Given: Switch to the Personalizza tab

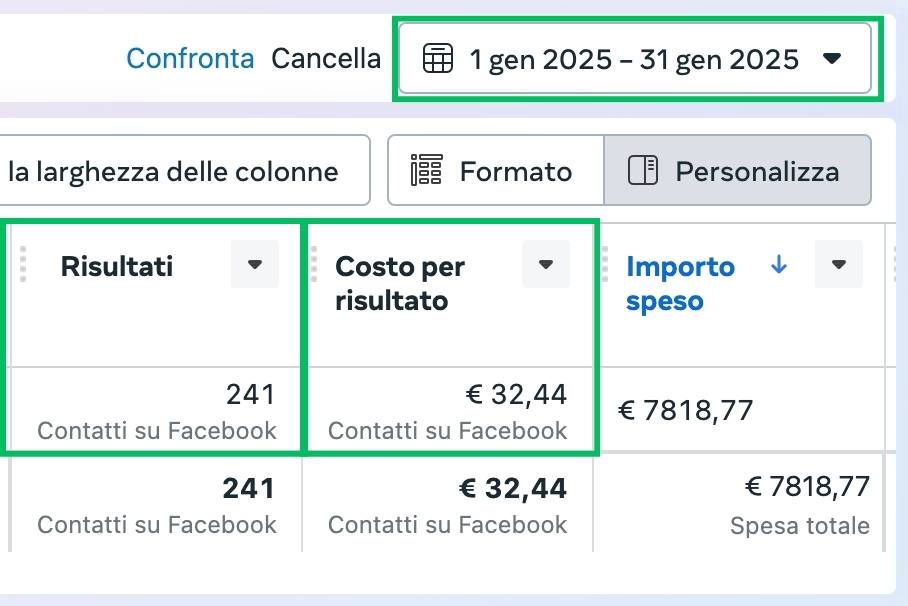Looking at the screenshot, I should coord(738,170).
